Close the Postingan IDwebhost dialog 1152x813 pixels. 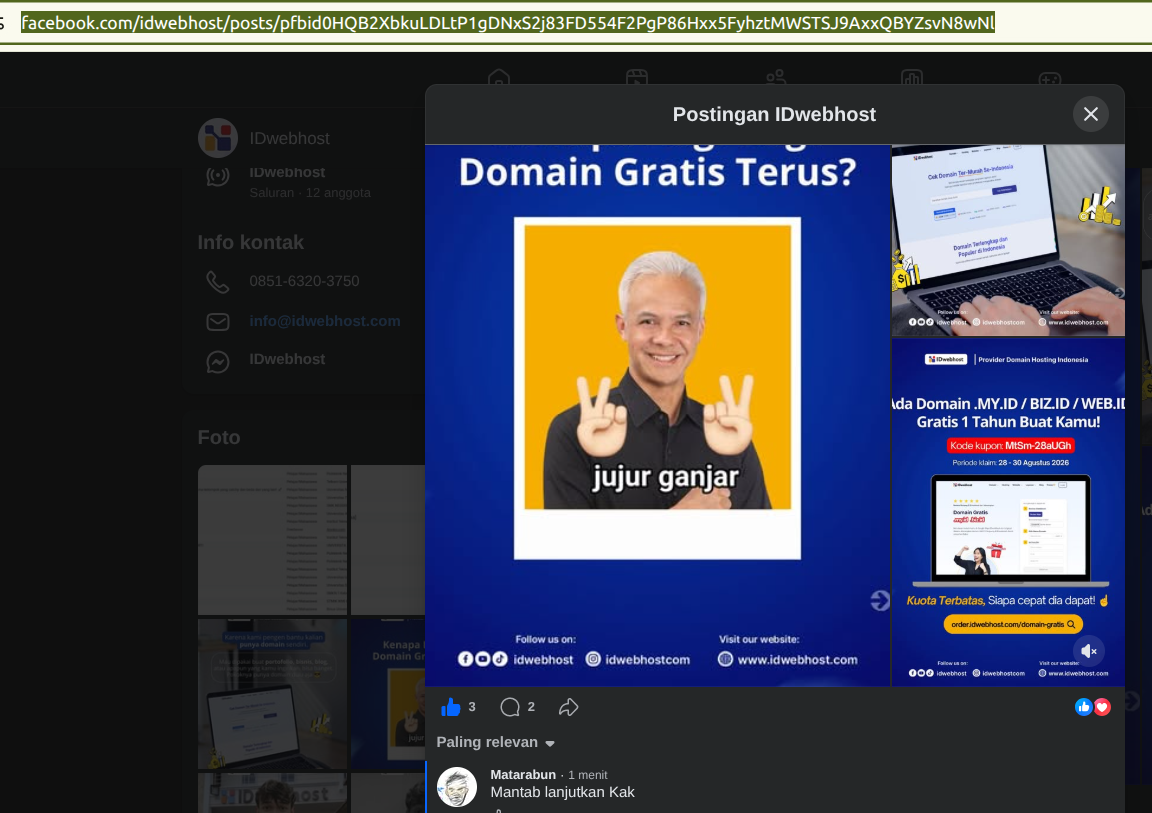pos(1090,115)
